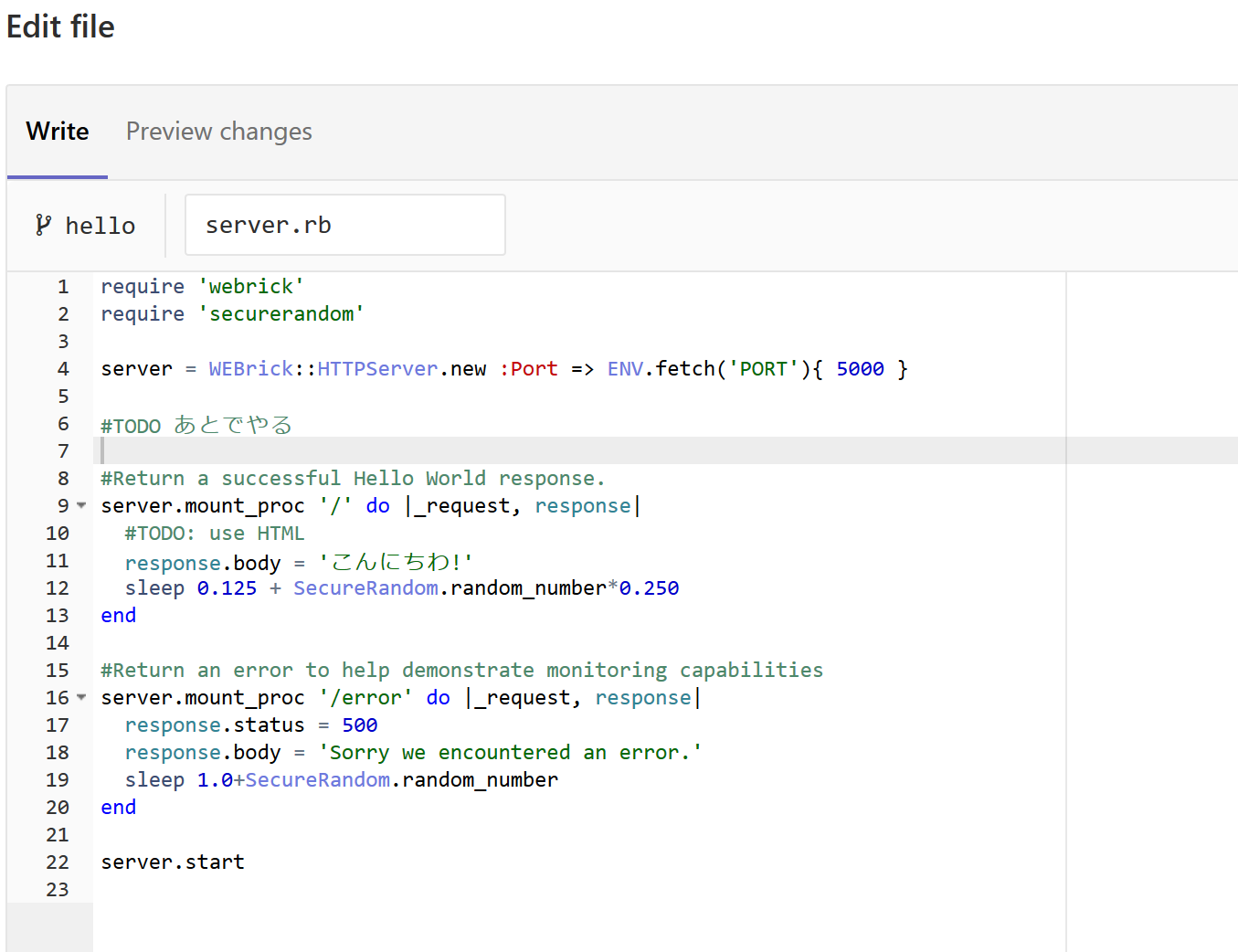This screenshot has width=1238, height=952.
Task: Click the monitoring capabilities comment line
Action: point(462,670)
